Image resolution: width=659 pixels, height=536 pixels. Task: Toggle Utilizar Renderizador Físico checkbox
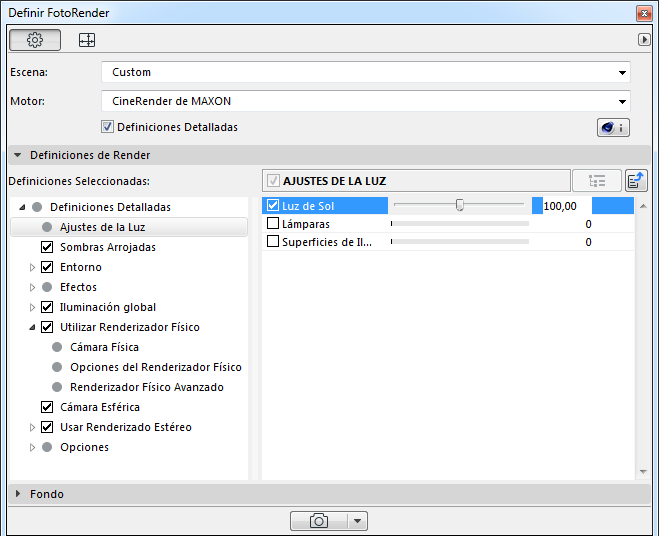[47, 327]
